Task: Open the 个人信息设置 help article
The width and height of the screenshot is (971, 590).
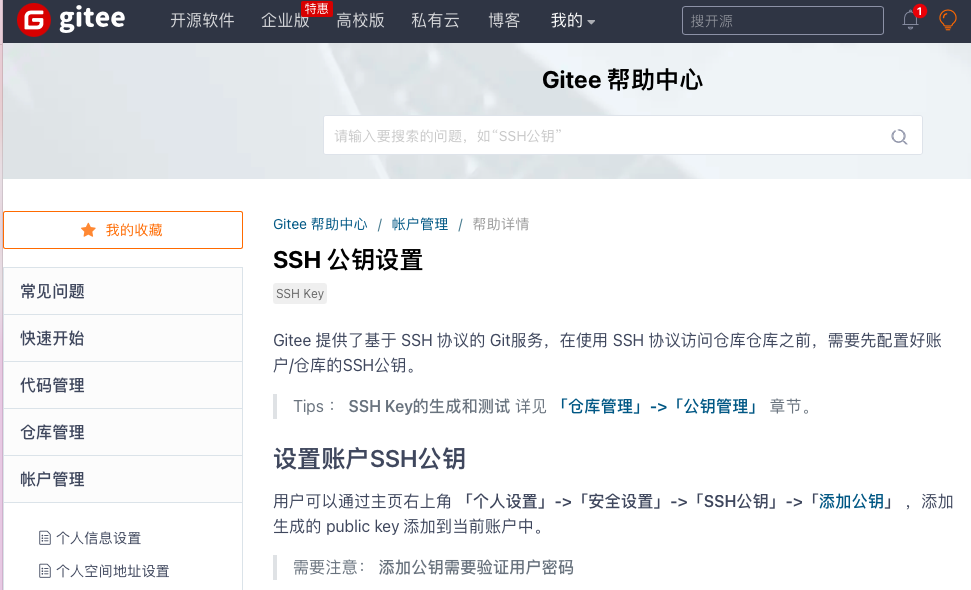Action: 98,538
